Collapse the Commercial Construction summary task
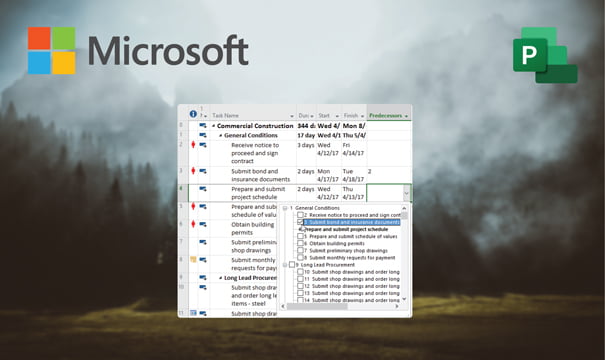The image size is (605, 360). point(213,126)
